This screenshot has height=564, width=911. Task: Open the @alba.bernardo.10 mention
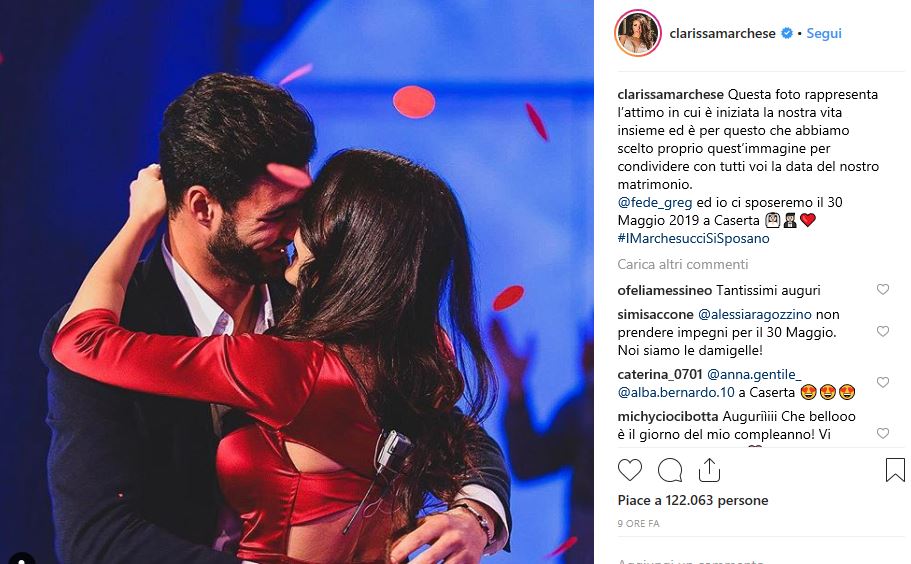click(x=676, y=393)
